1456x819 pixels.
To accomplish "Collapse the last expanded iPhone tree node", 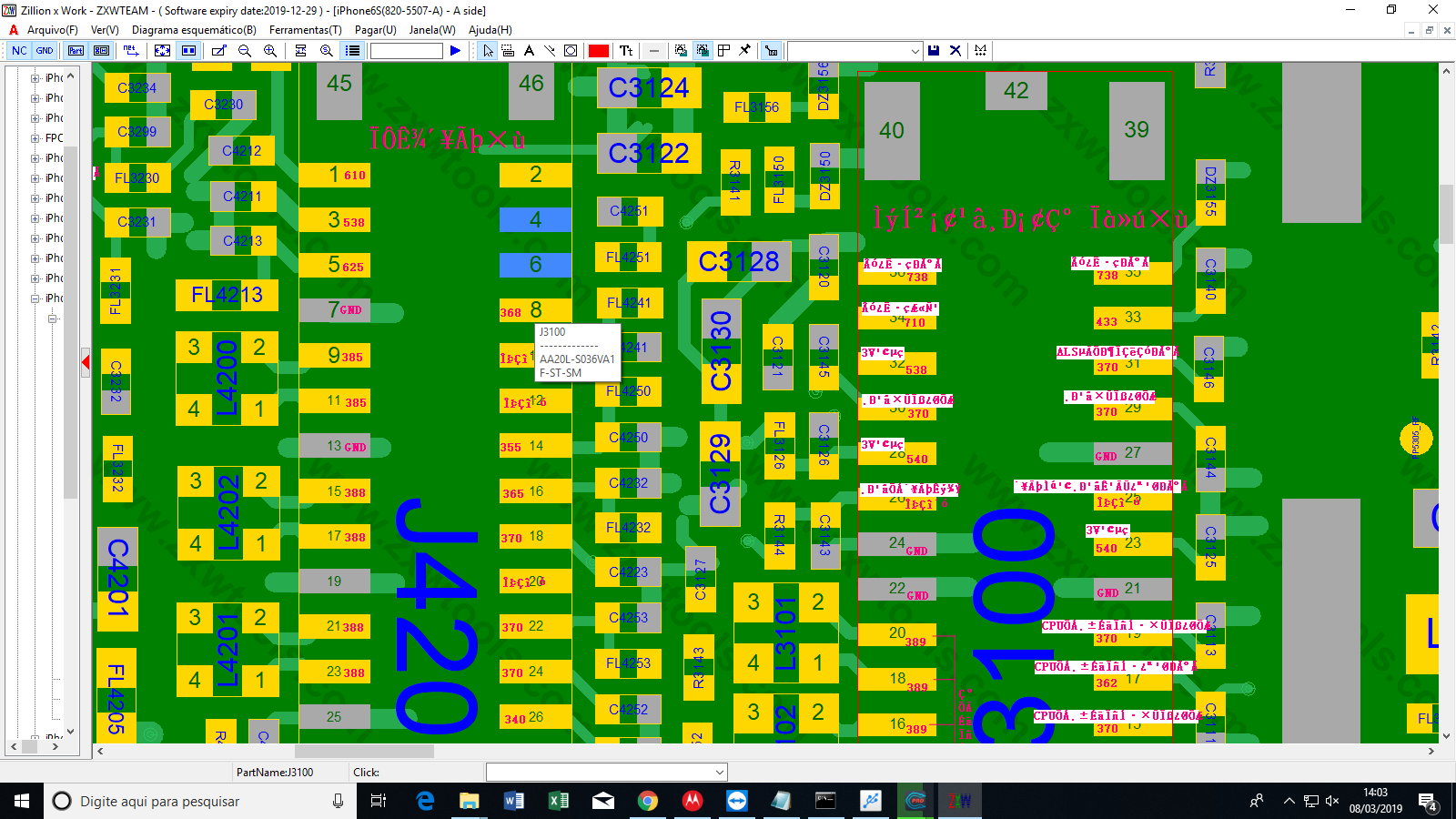I will coord(35,298).
